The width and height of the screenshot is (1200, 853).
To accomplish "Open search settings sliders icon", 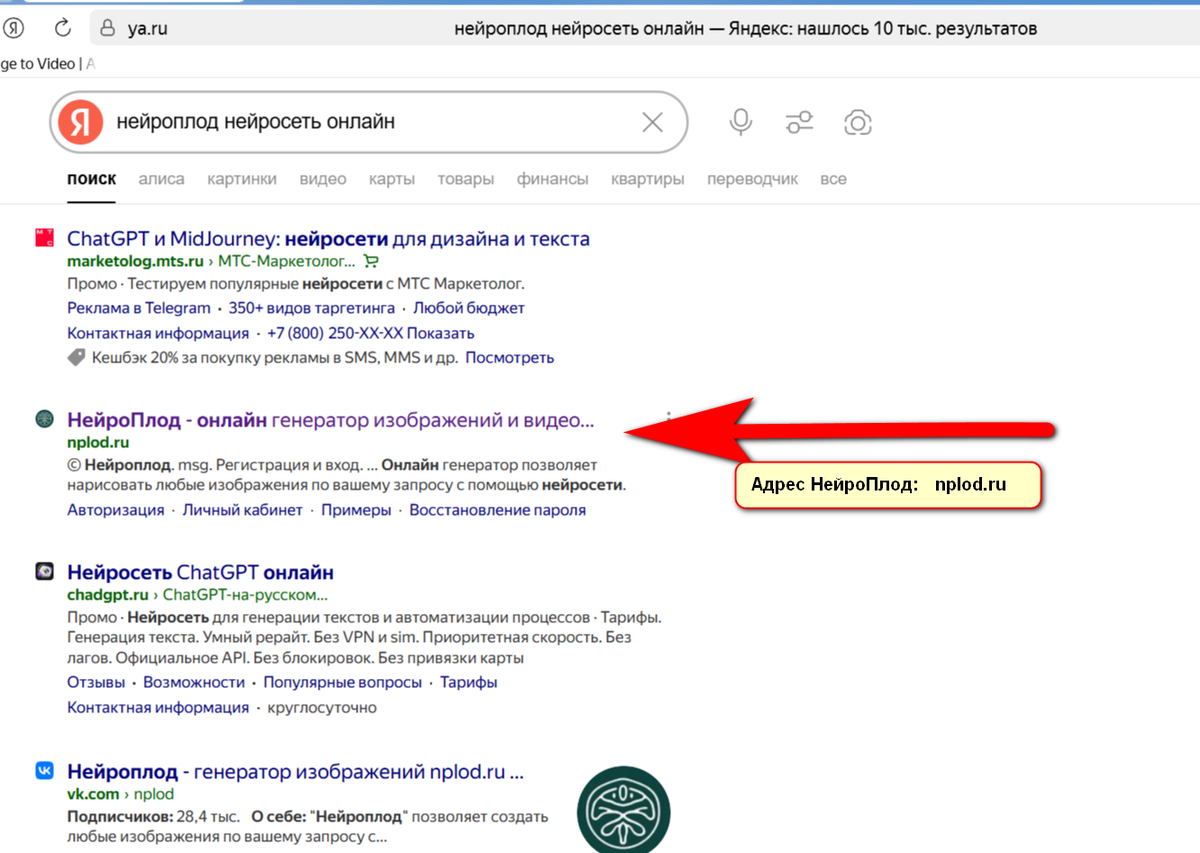I will click(799, 122).
